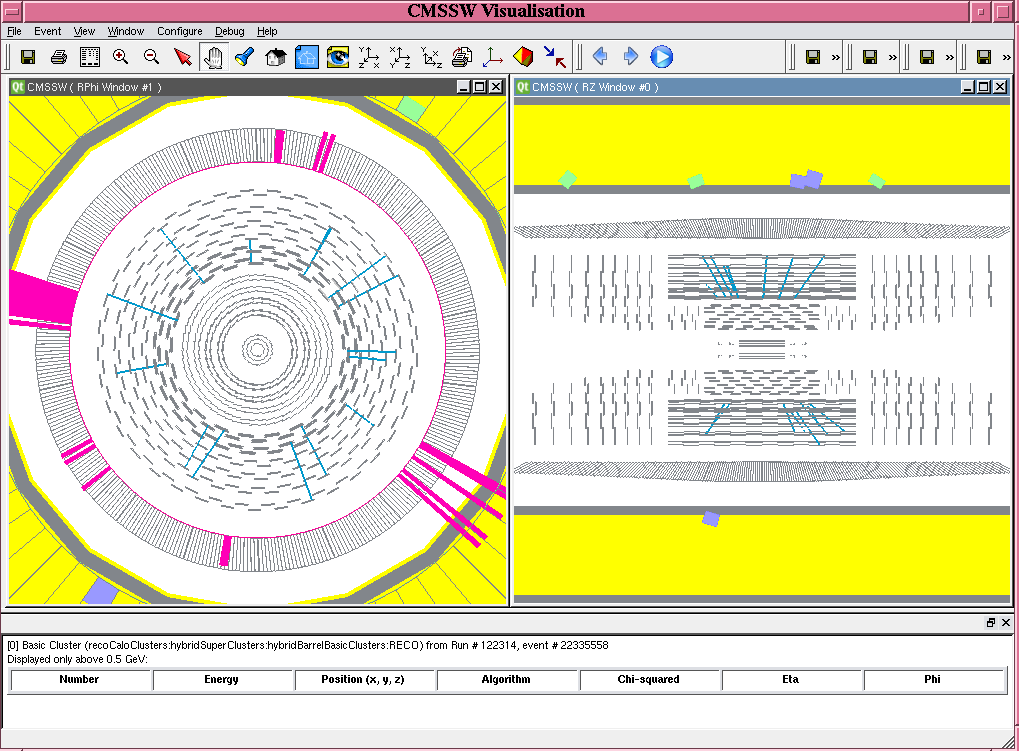
Task: Open the table grid view icon
Action: tap(90, 57)
